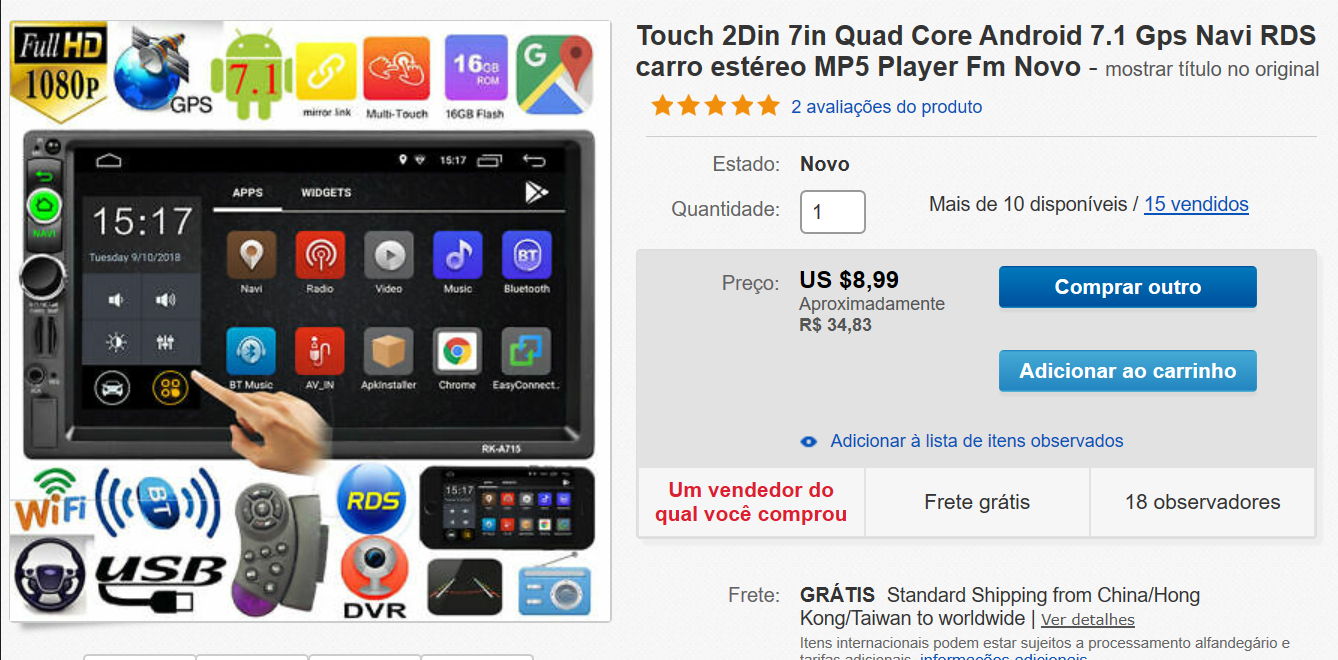Click the Navi app icon on stereo screen

tap(251, 257)
